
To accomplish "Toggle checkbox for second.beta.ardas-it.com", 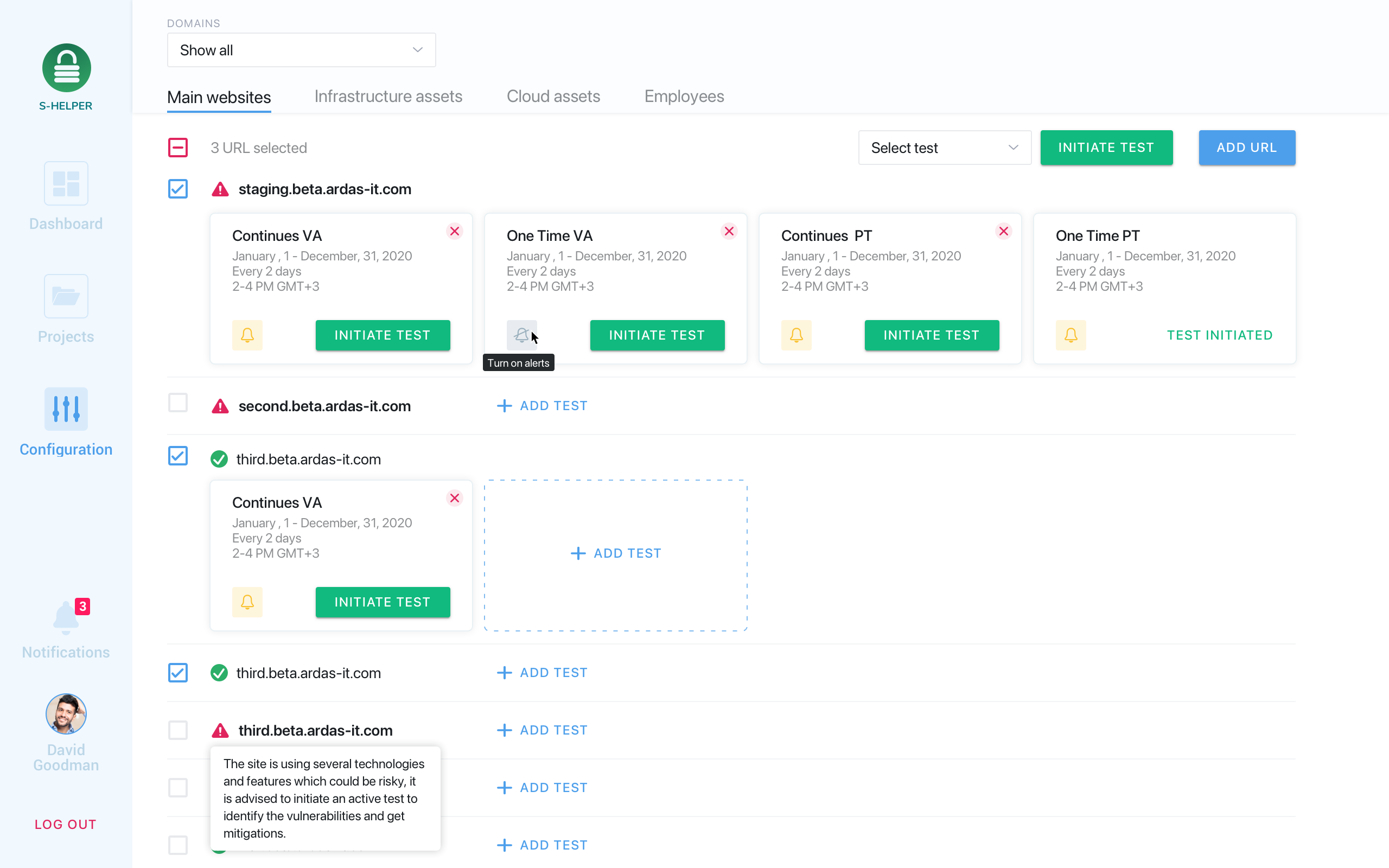I will (178, 406).
